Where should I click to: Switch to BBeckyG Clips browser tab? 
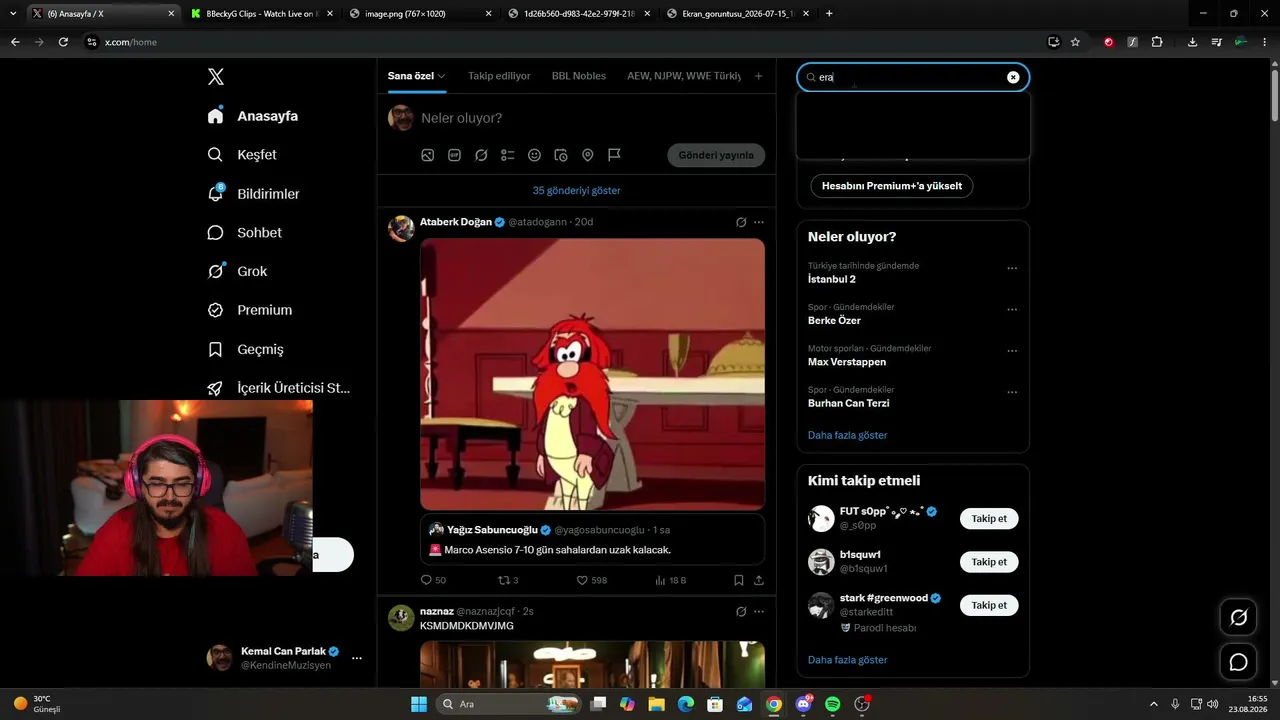(260, 14)
